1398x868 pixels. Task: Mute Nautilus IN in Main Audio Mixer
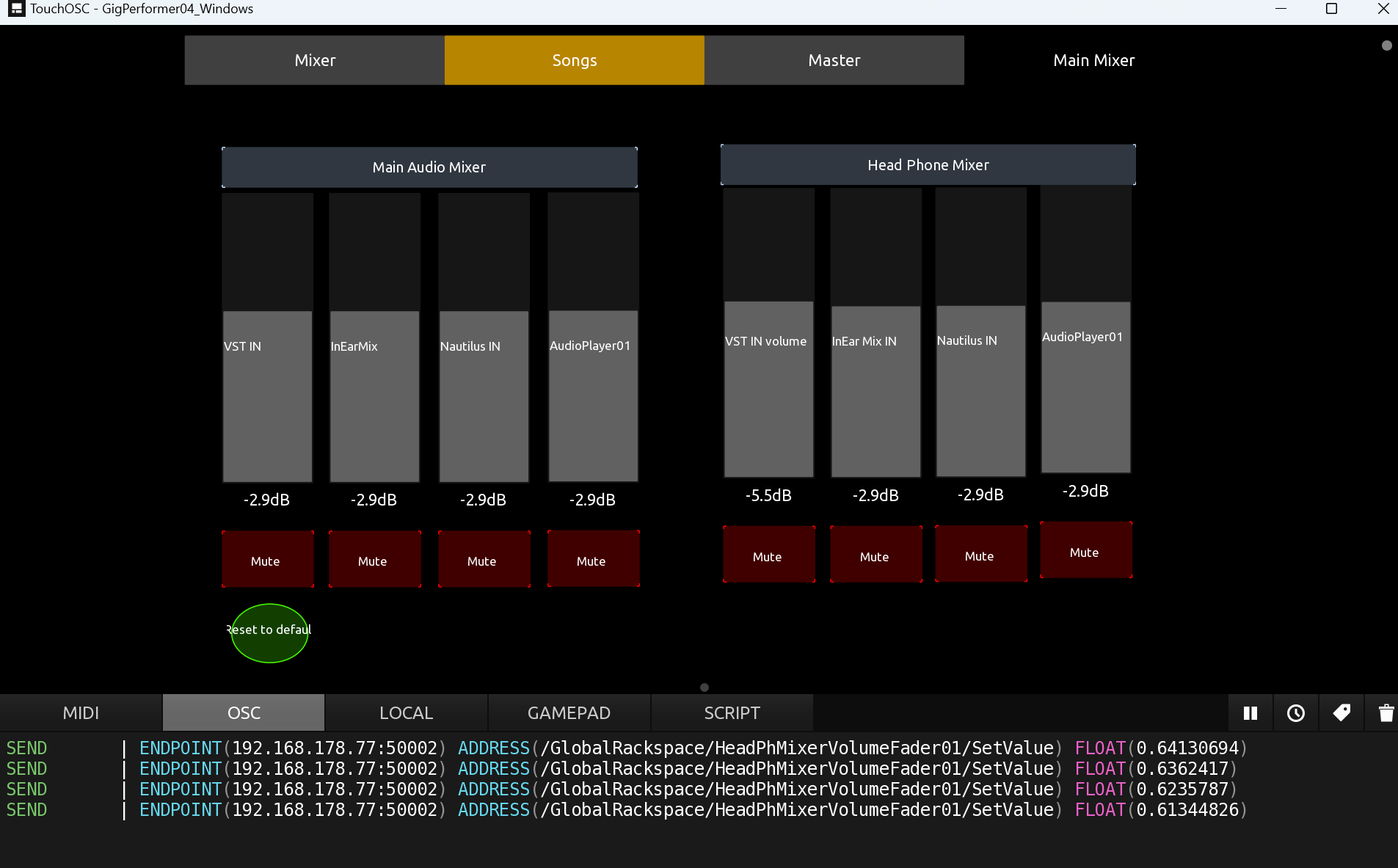coord(484,559)
